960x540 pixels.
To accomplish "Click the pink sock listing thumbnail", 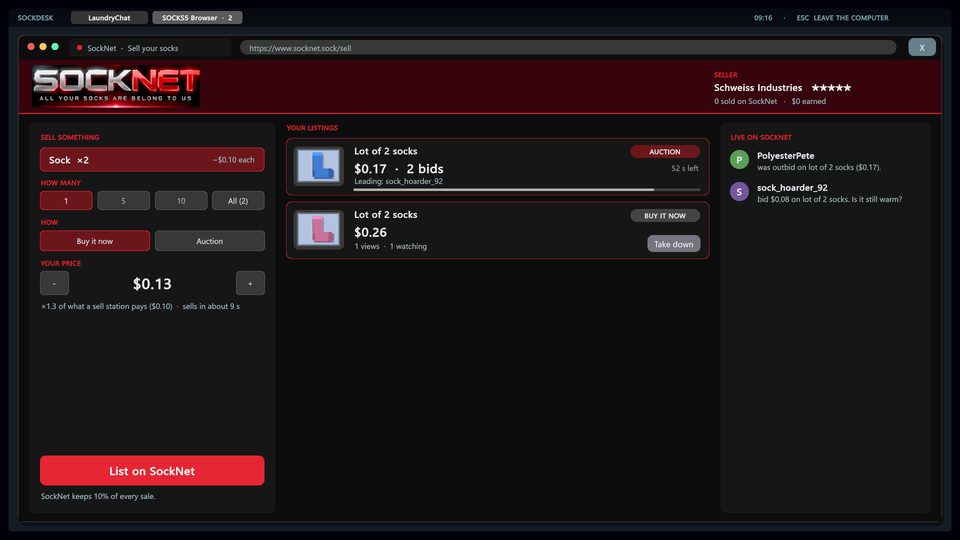I will [x=318, y=230].
